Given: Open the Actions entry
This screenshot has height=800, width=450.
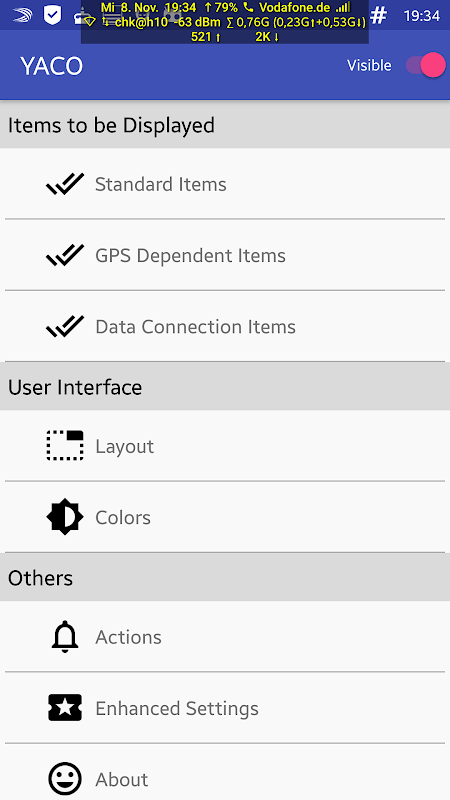Looking at the screenshot, I should point(225,637).
